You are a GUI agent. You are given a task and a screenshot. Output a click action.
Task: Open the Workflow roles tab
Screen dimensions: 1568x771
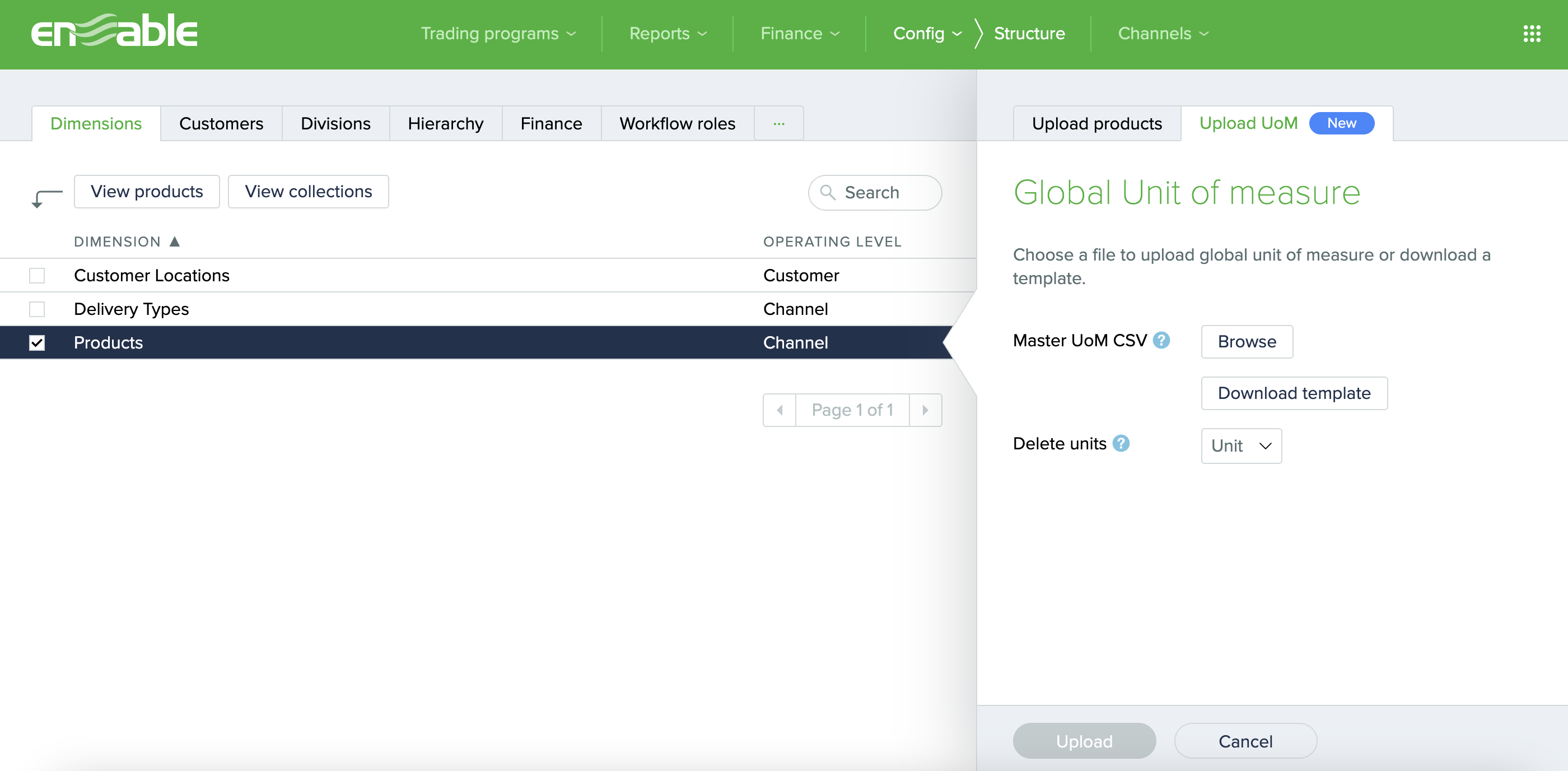coord(677,124)
